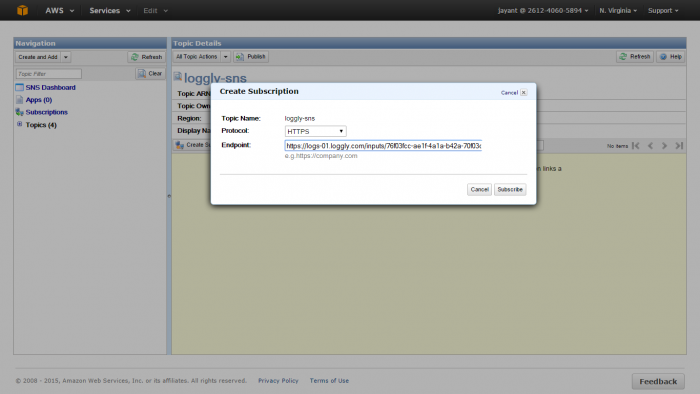Expand All Topic Actions dropdown arrow

(225, 57)
